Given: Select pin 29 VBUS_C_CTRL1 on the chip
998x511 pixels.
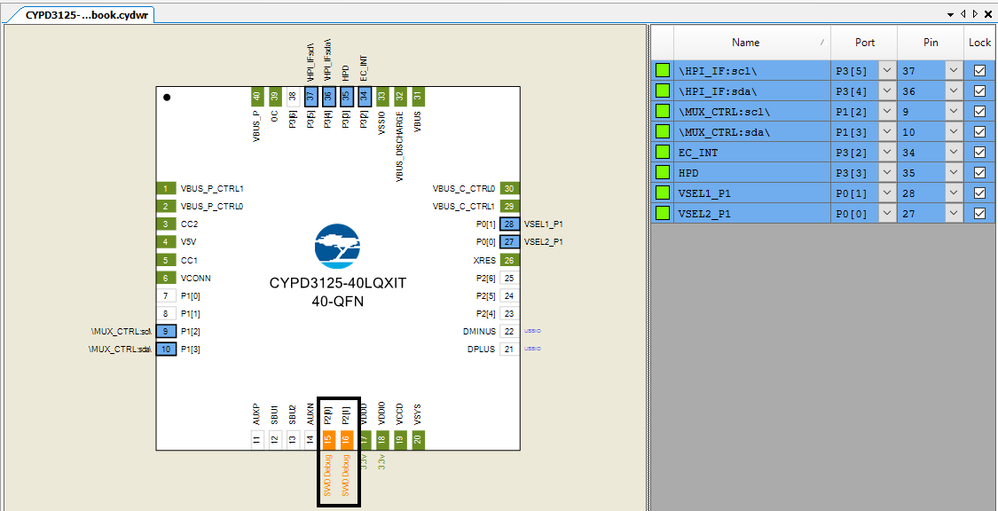Looking at the screenshot, I should 510,206.
